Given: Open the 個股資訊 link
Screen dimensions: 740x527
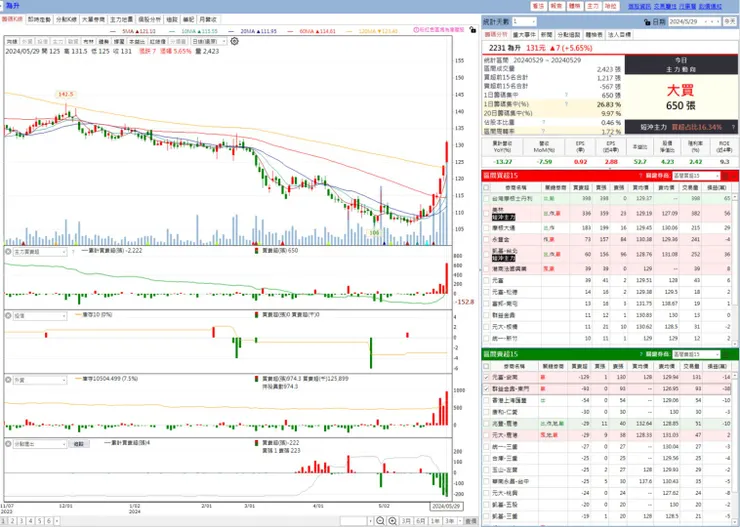Looking at the screenshot, I should 639,6.
